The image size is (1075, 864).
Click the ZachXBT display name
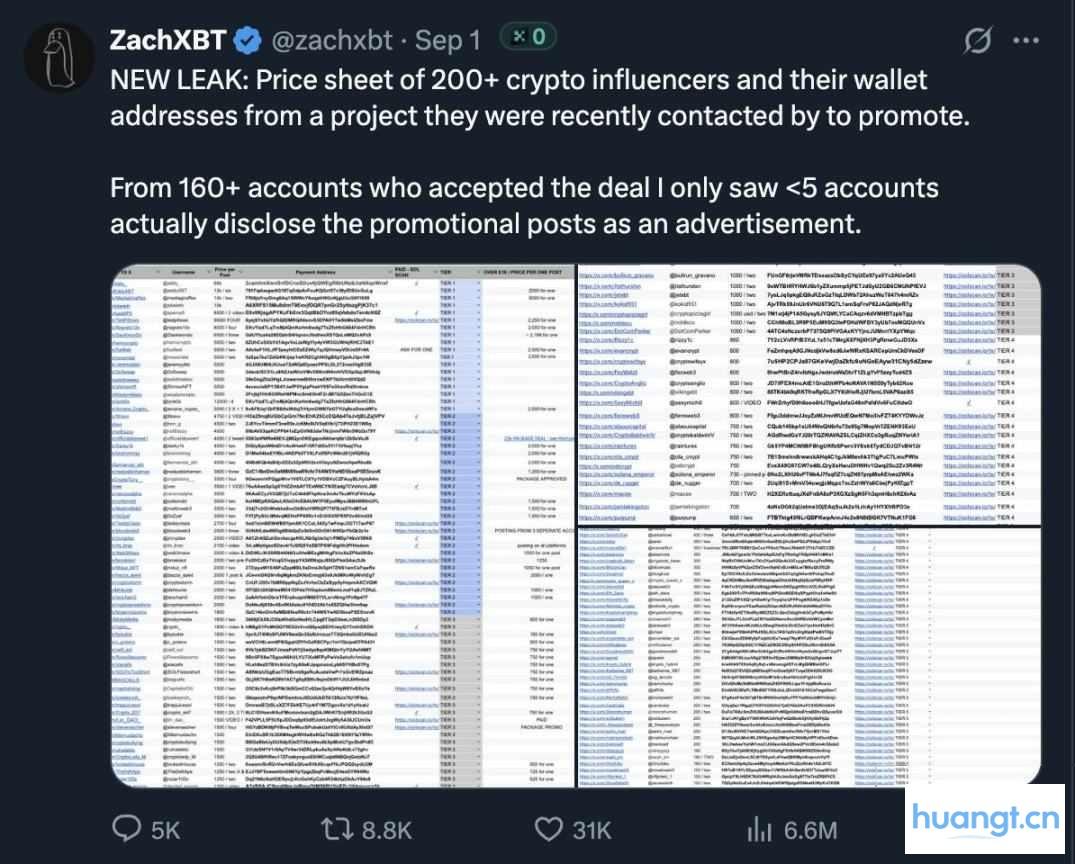point(166,41)
